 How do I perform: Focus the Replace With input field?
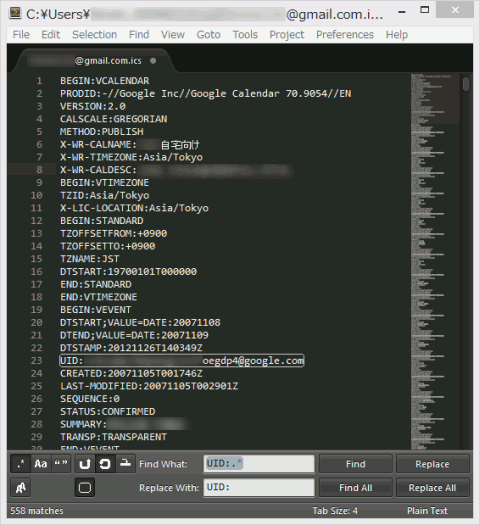tap(259, 488)
